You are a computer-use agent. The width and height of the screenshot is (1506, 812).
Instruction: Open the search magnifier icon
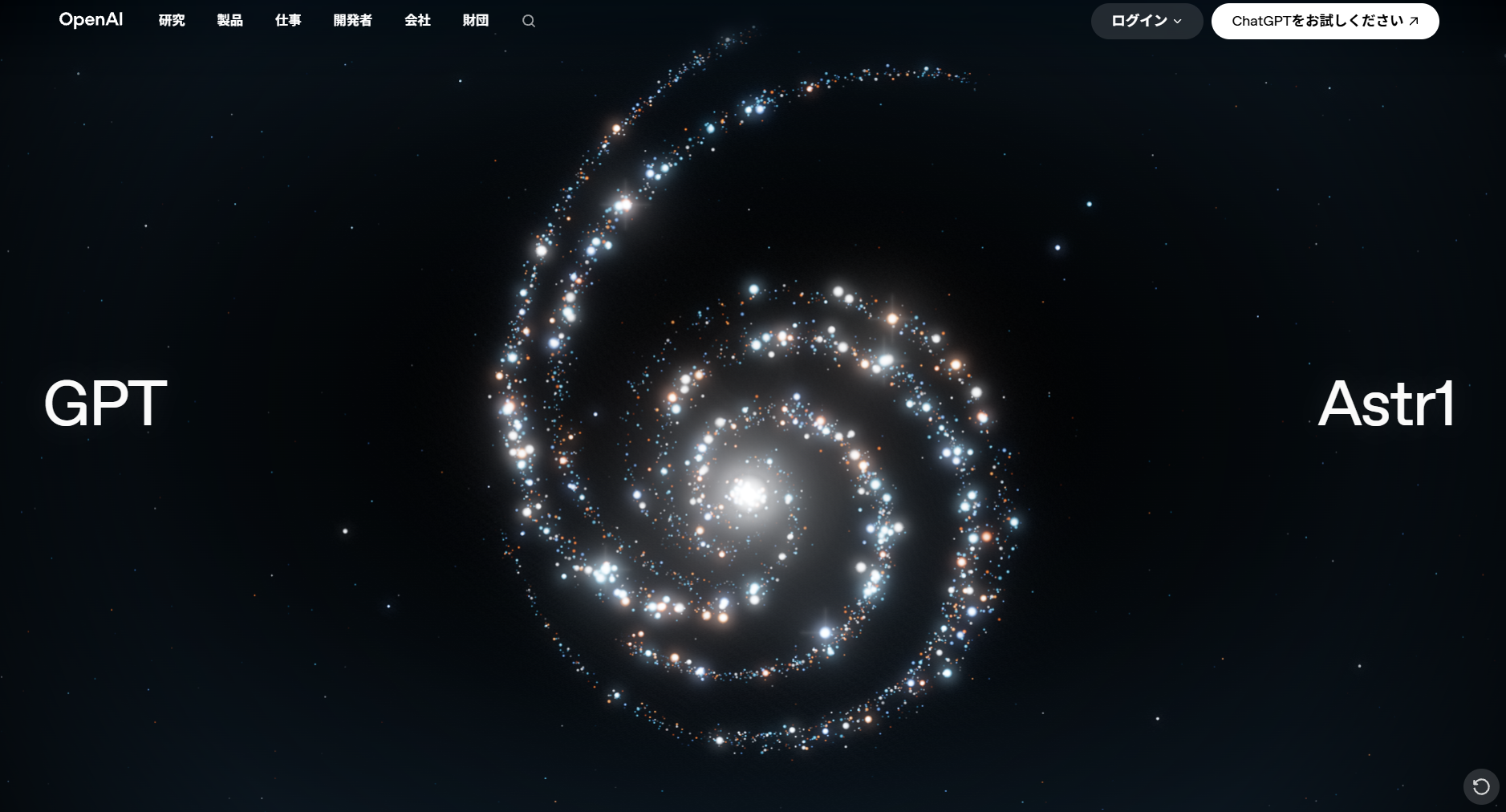pos(529,21)
